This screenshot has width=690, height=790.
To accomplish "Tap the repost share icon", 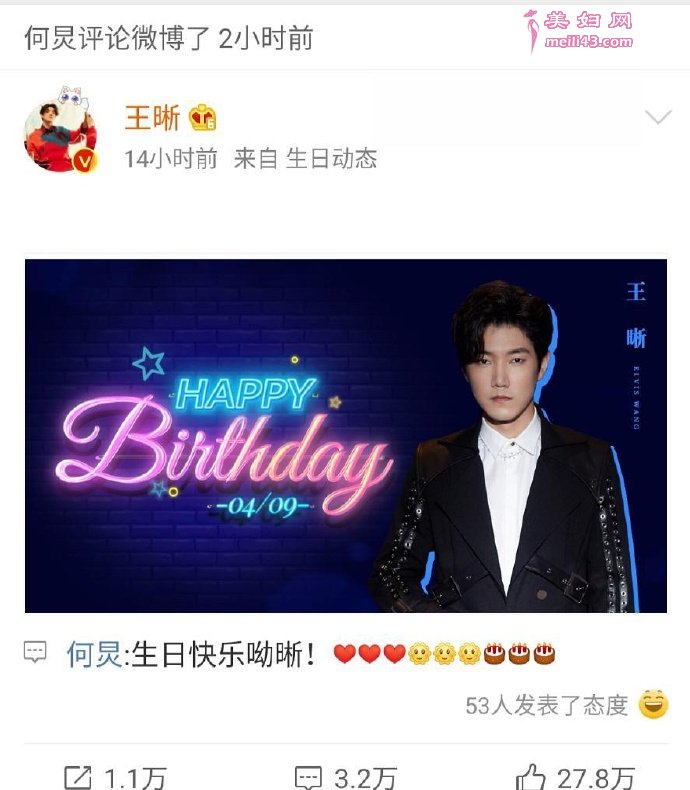I will click(78, 777).
